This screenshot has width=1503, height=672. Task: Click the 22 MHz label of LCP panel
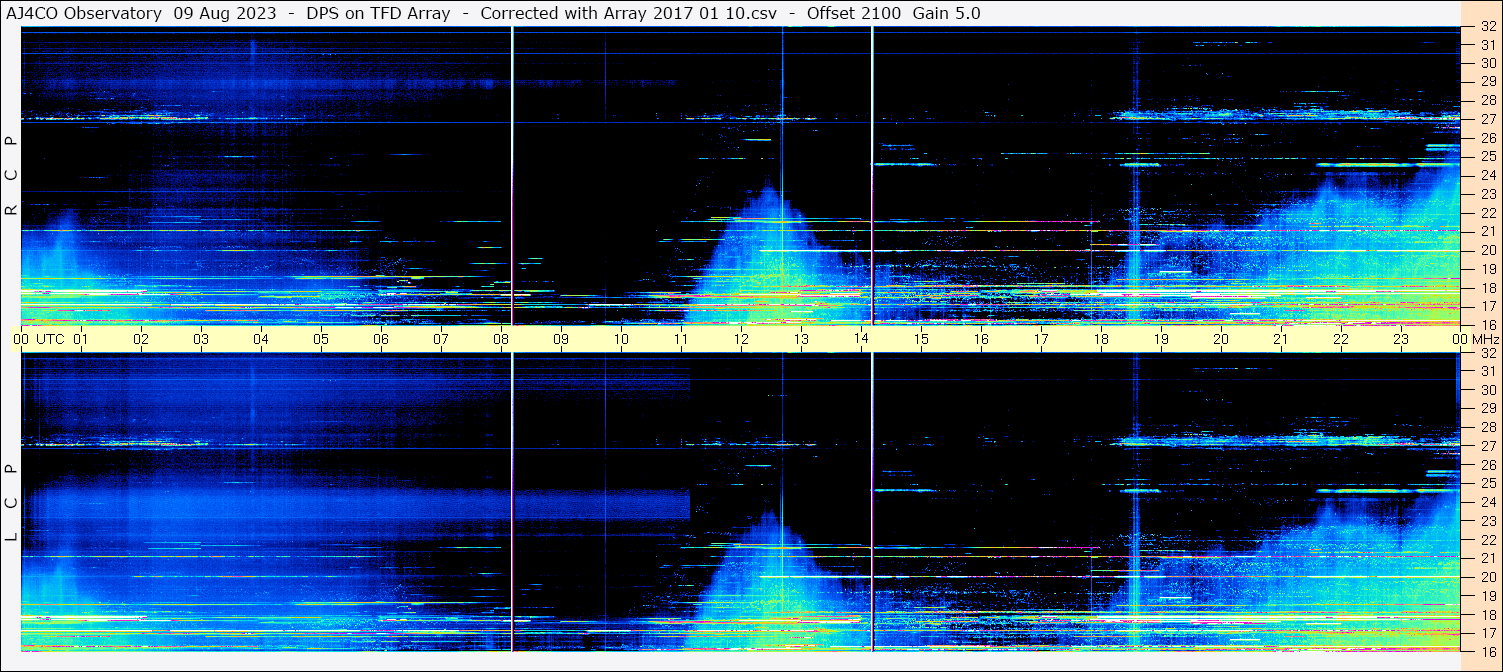(x=1488, y=539)
